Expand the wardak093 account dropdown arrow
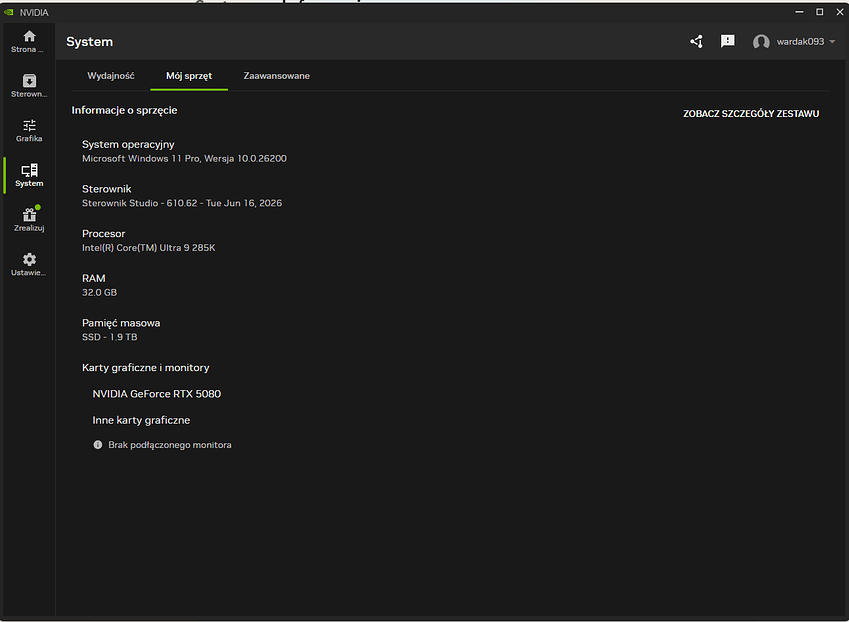The width and height of the screenshot is (849, 622). tap(832, 42)
